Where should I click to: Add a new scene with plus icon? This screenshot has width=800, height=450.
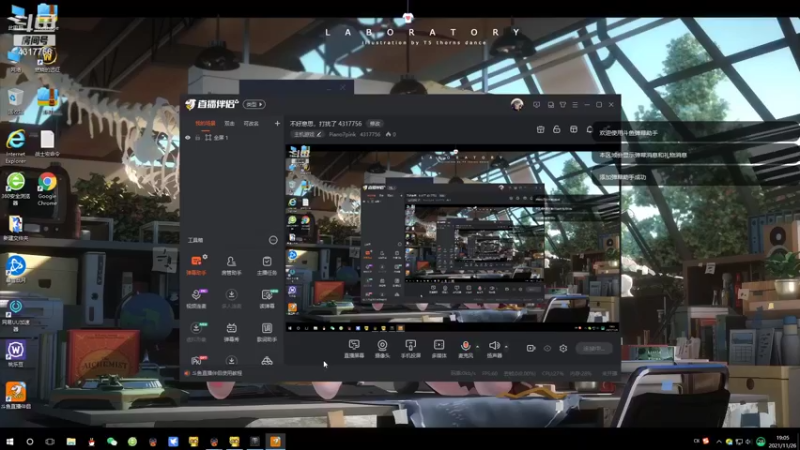tap(277, 123)
